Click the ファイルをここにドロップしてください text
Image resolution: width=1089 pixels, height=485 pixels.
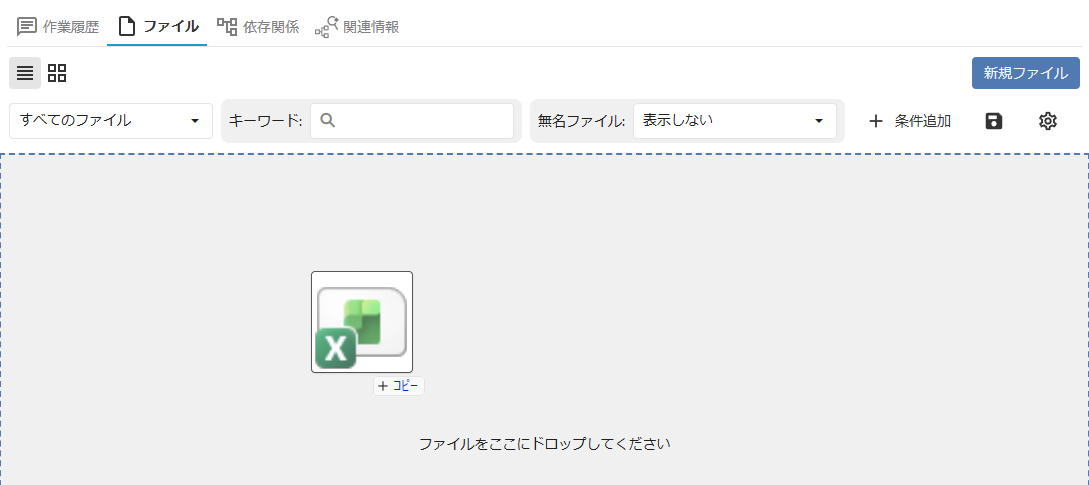click(x=544, y=443)
